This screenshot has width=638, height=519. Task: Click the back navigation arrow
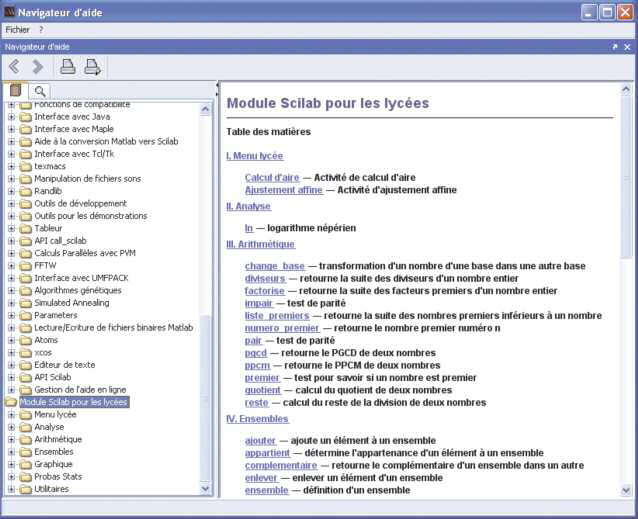tap(15, 67)
